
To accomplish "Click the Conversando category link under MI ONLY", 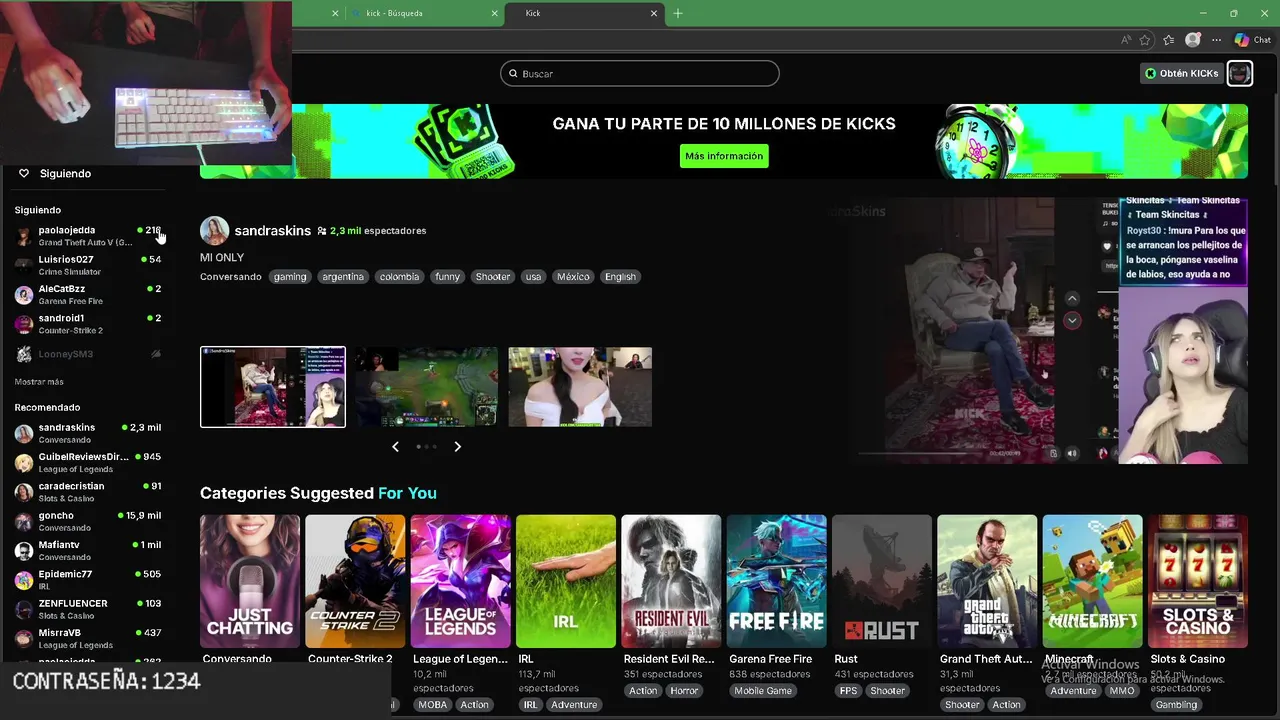I will [x=230, y=277].
